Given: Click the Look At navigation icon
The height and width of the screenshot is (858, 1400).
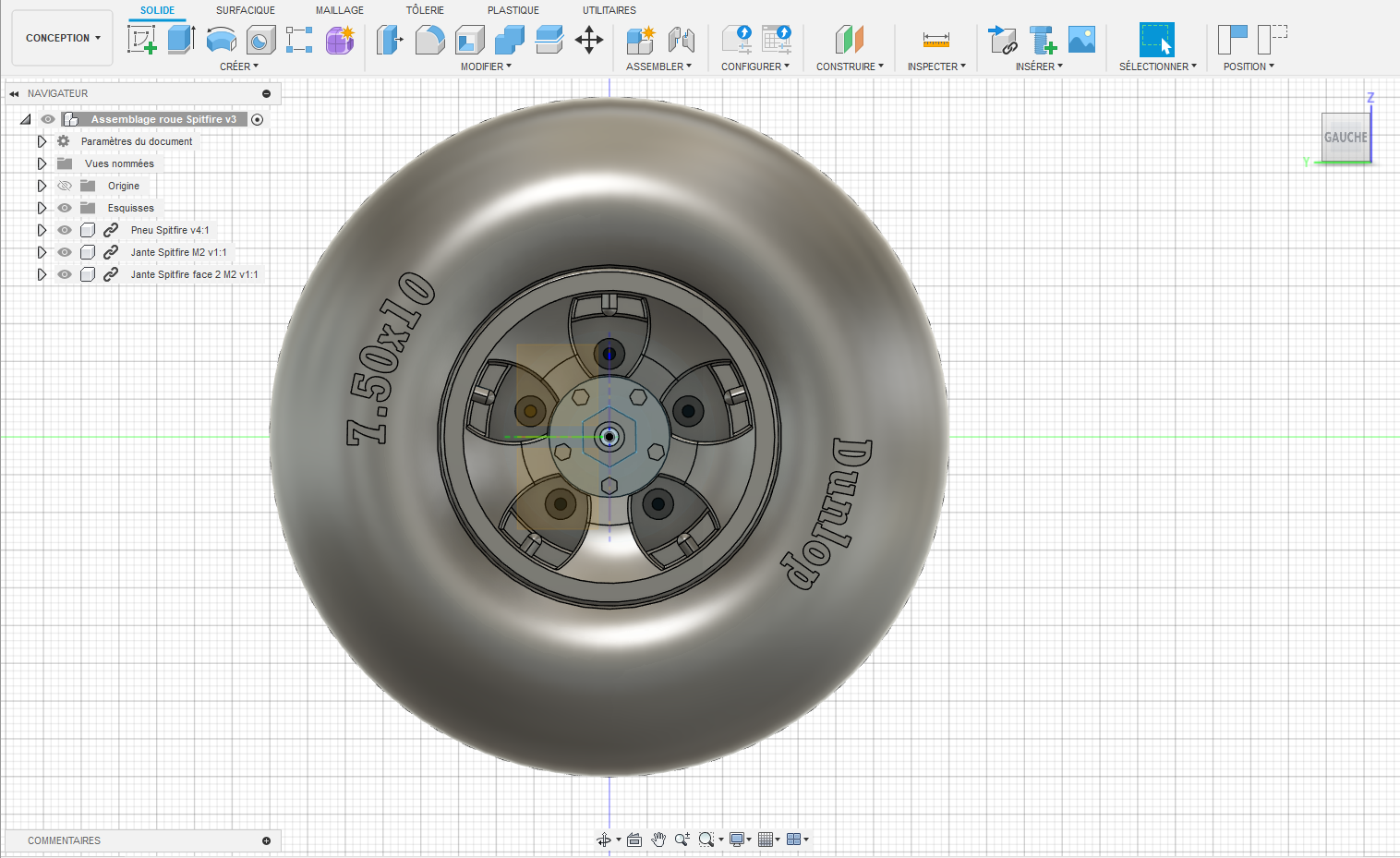Looking at the screenshot, I should [x=634, y=840].
